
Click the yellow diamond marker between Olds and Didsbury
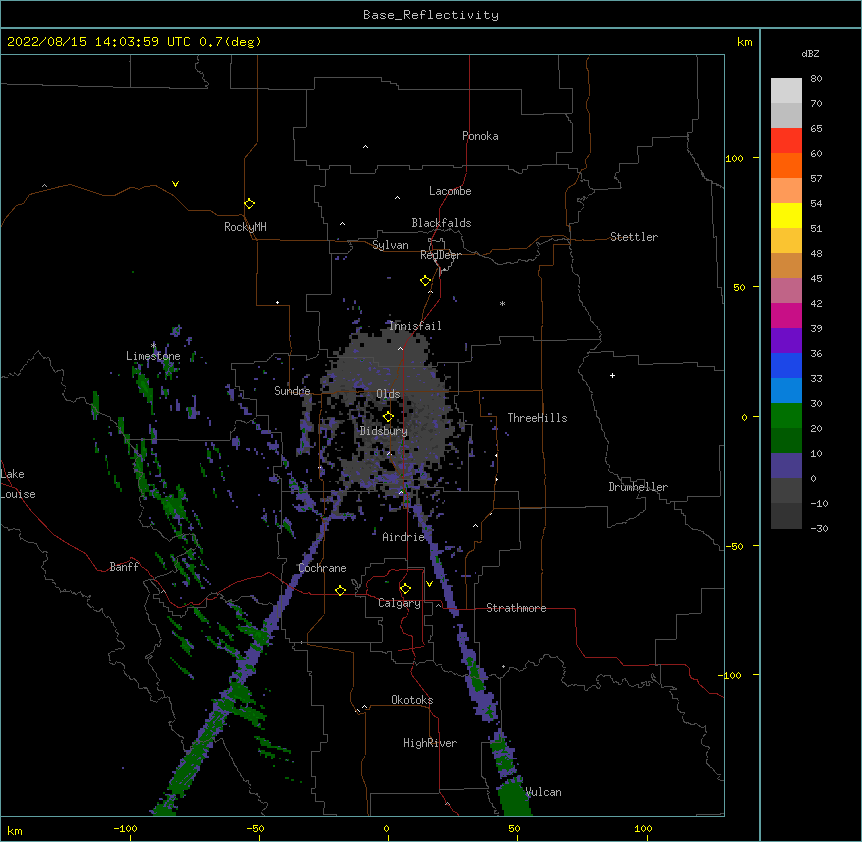point(388,417)
